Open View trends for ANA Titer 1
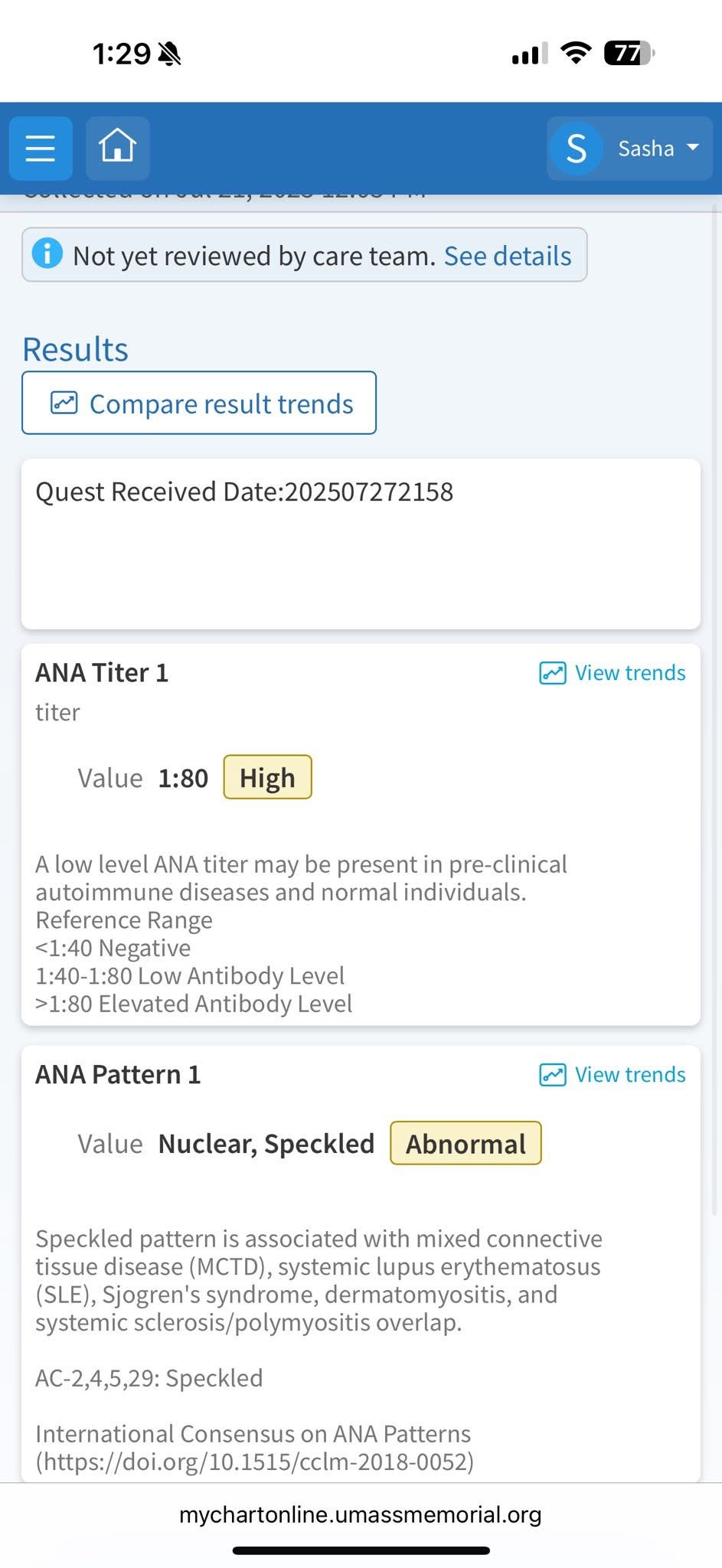 point(629,673)
